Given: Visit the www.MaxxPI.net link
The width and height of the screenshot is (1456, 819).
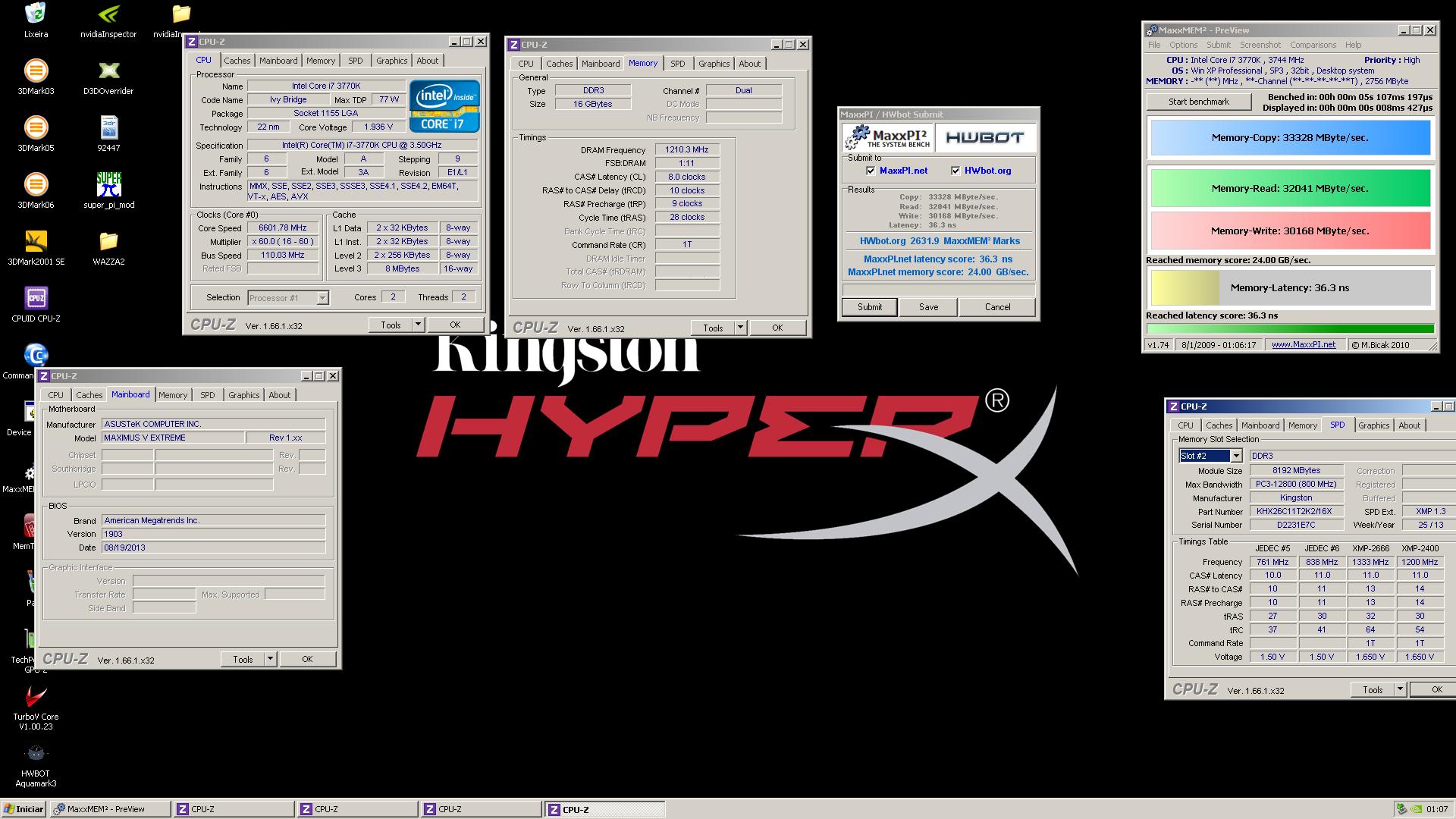Looking at the screenshot, I should point(1304,344).
